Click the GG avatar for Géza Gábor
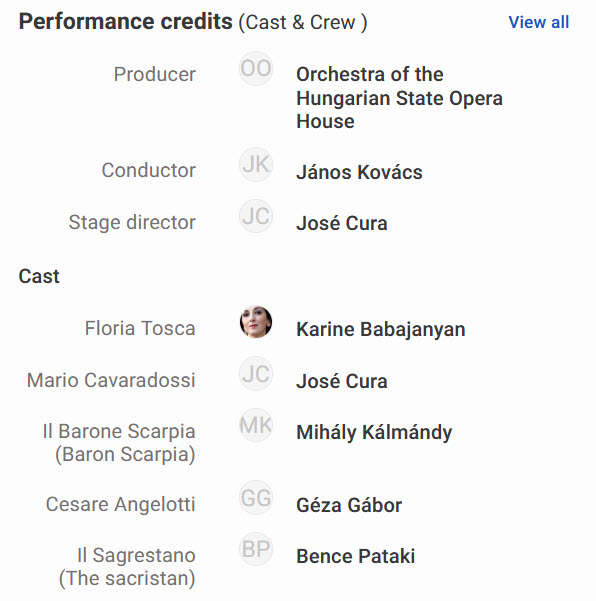The image size is (596, 601). (256, 498)
